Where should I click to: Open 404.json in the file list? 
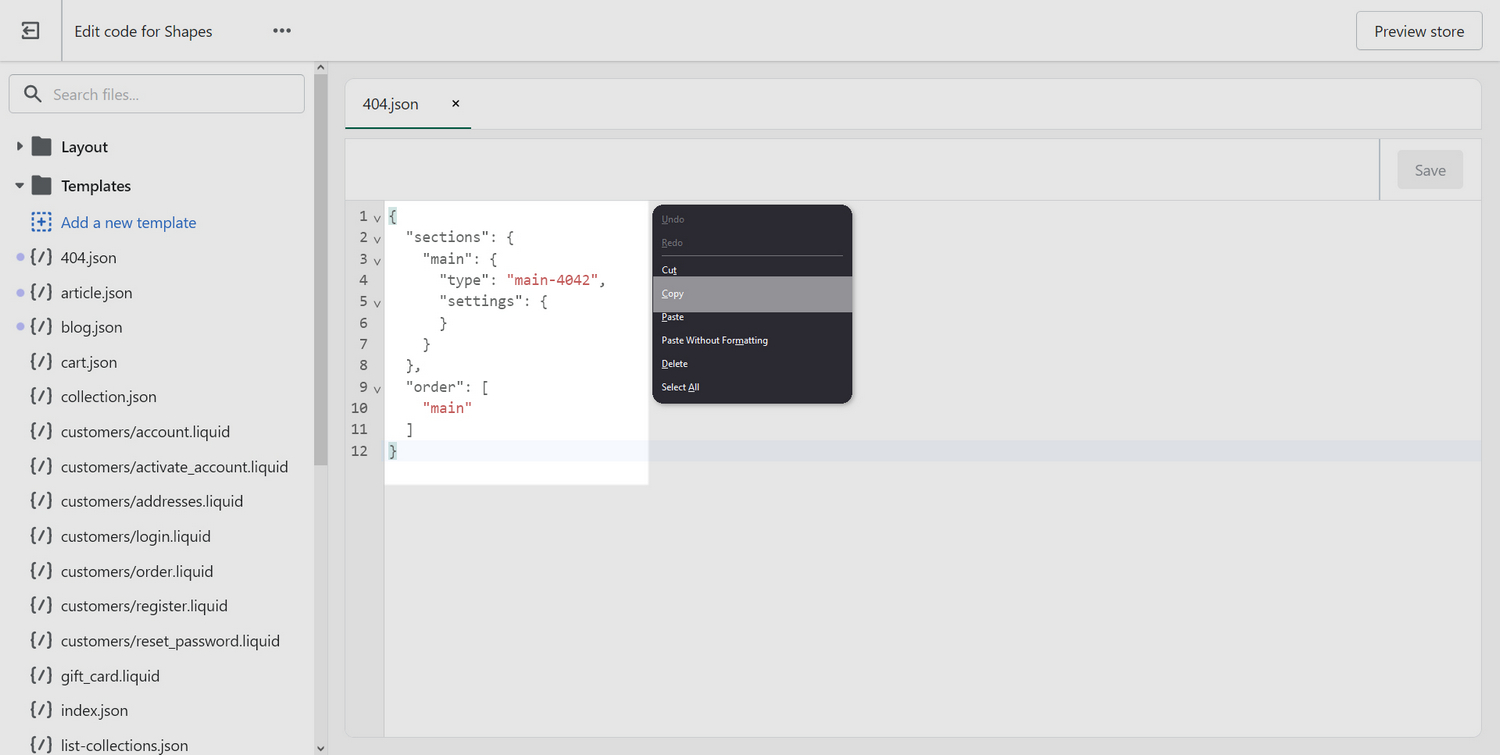click(x=88, y=257)
